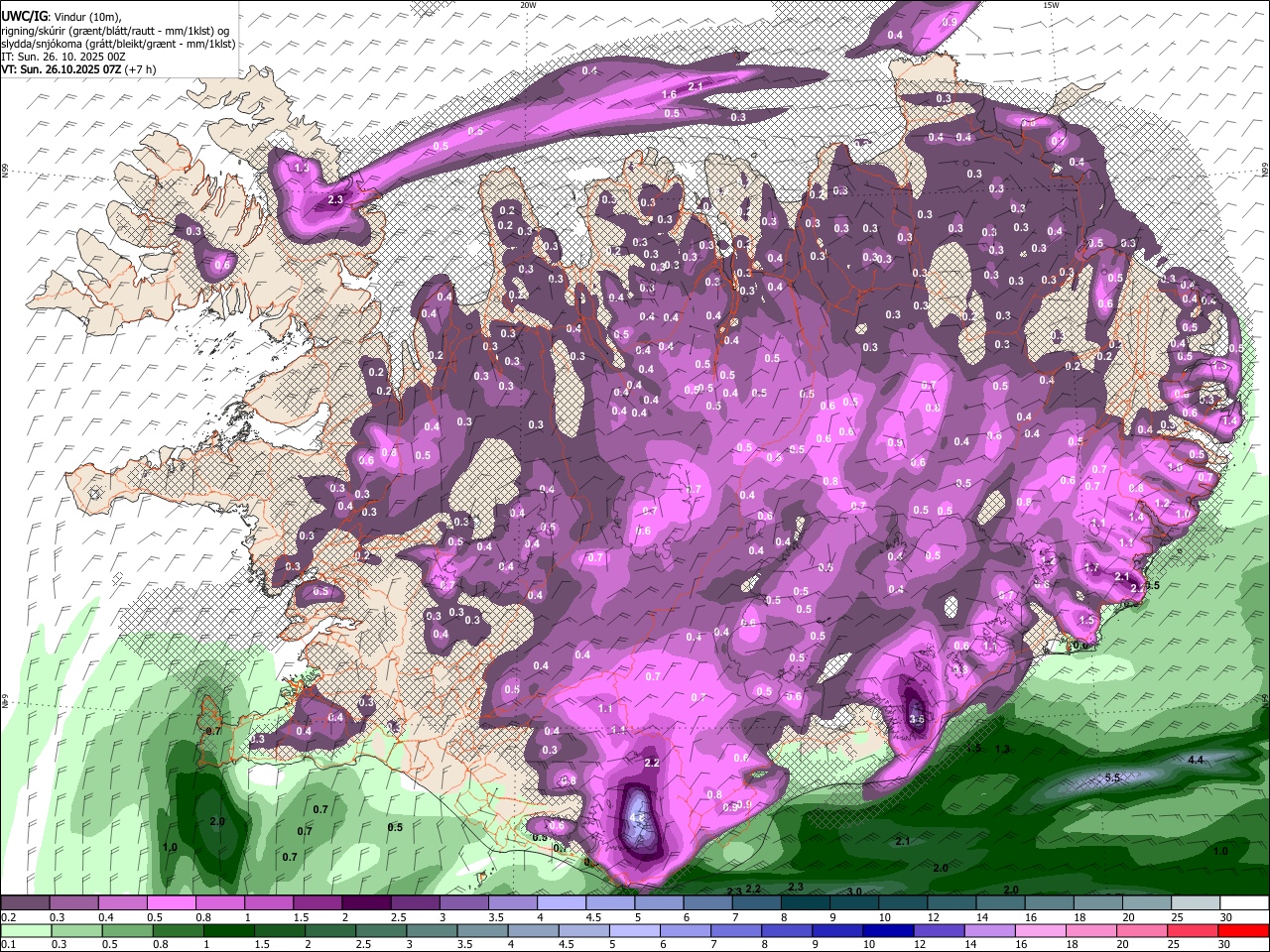Pick the darkest purple 2–2.5 snow legend swatch

click(366, 903)
